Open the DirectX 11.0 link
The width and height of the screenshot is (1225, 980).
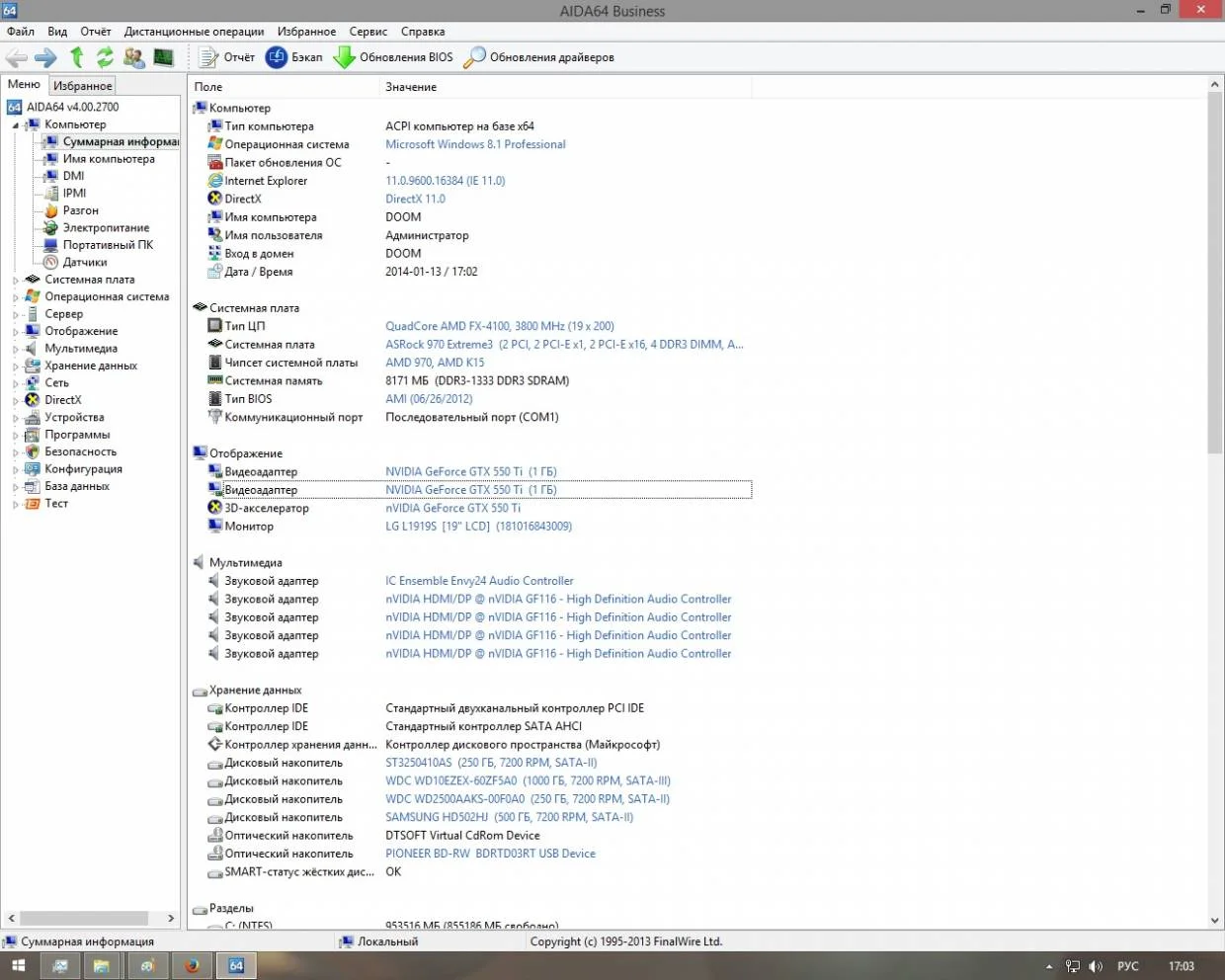tap(415, 199)
